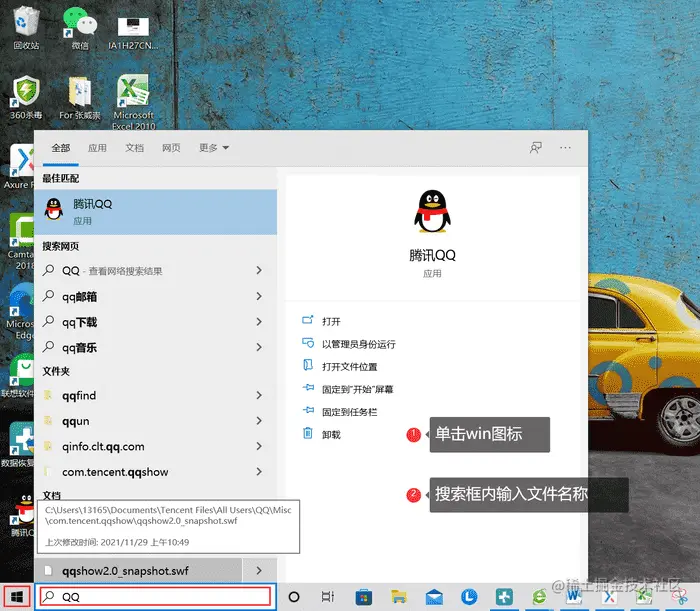Expand the qq音乐 result chevron
Image resolution: width=700 pixels, height=611 pixels.
tap(259, 347)
